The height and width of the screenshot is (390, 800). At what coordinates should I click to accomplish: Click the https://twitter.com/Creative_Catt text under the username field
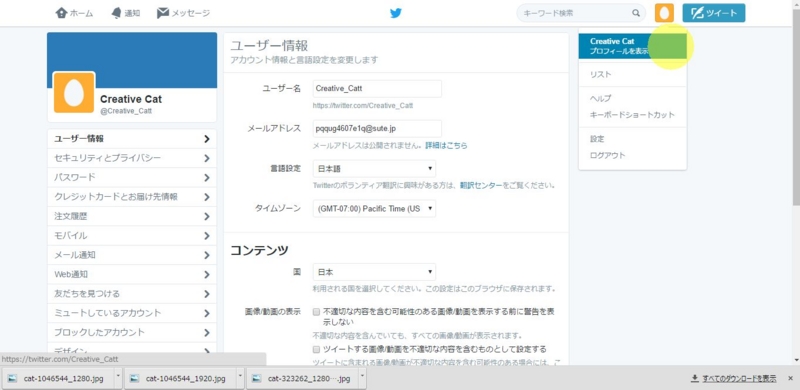363,106
